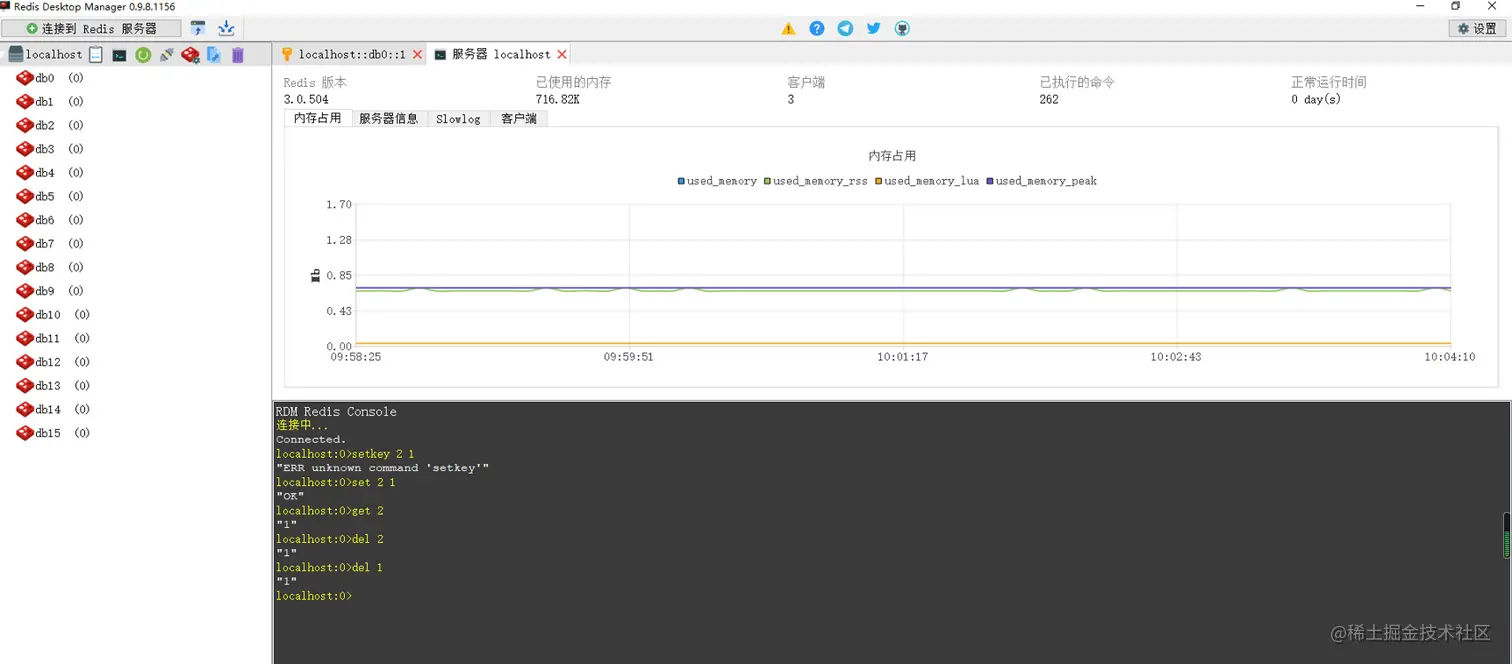Viewport: 1512px width, 664px height.
Task: Open the Settings button
Action: [x=1477, y=29]
